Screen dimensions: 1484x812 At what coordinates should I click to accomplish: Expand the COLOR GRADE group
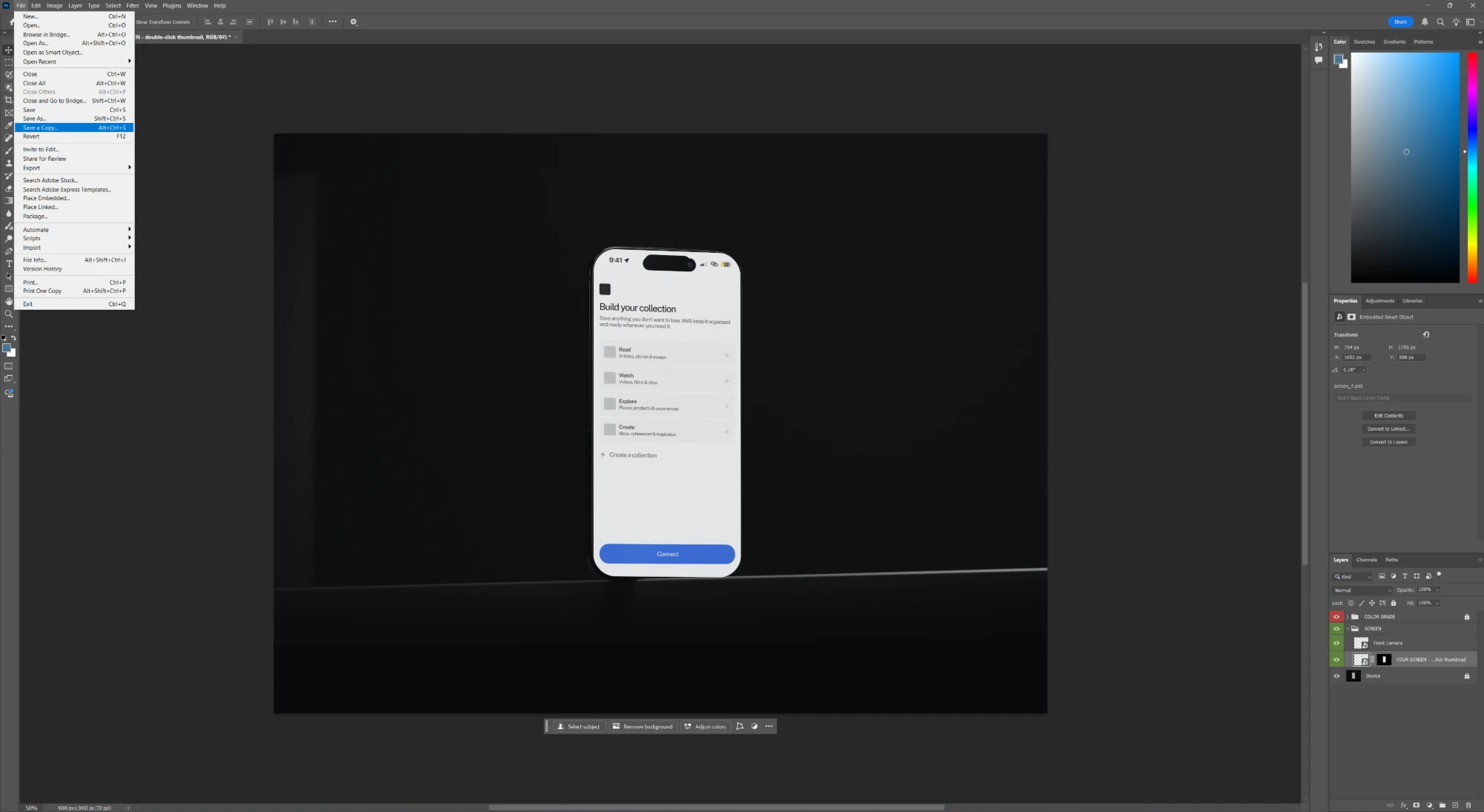(1347, 617)
